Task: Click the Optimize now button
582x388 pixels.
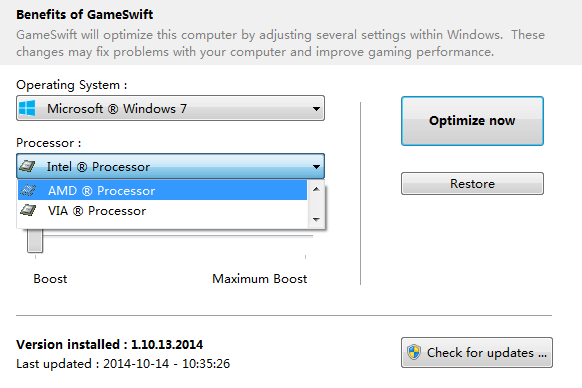Action: click(x=472, y=121)
